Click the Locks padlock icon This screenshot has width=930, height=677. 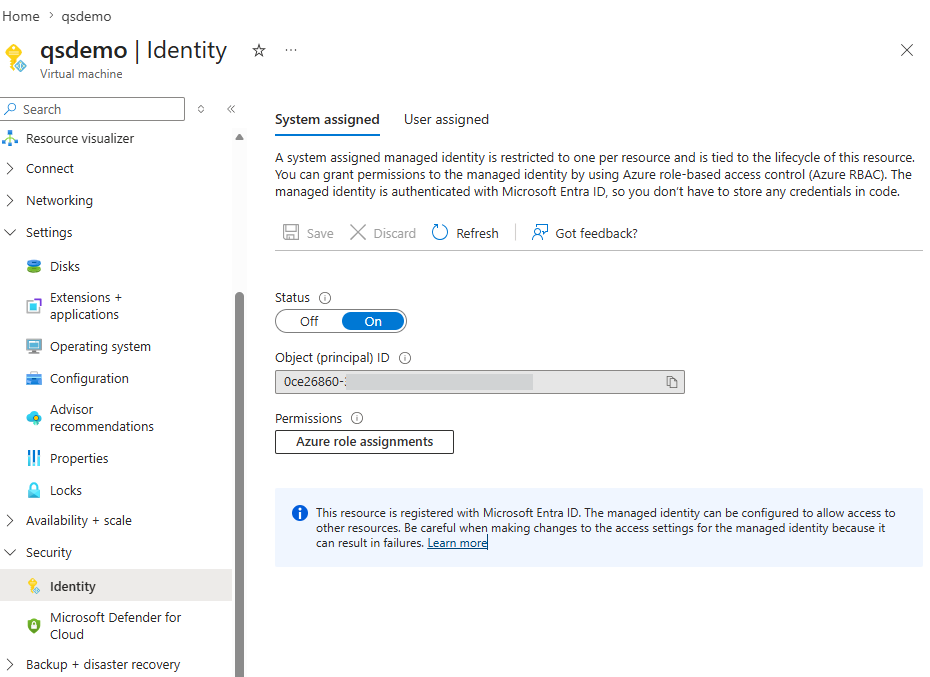click(x=34, y=490)
